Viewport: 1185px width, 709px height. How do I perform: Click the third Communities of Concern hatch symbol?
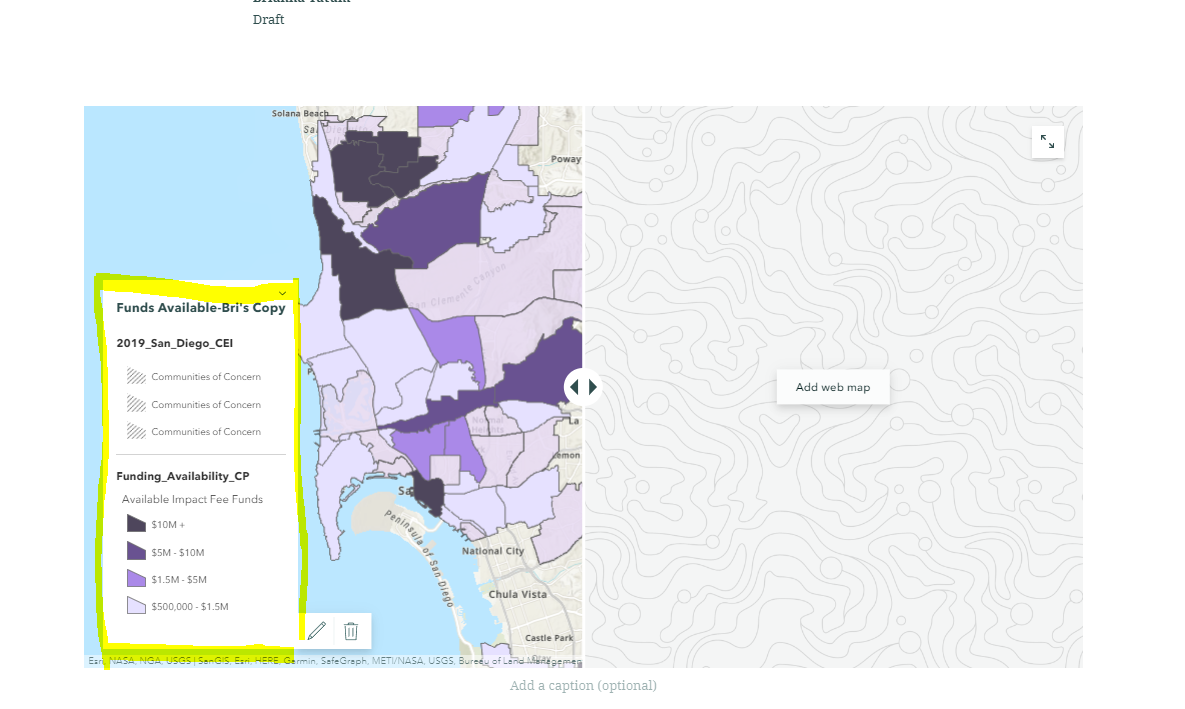[x=136, y=431]
